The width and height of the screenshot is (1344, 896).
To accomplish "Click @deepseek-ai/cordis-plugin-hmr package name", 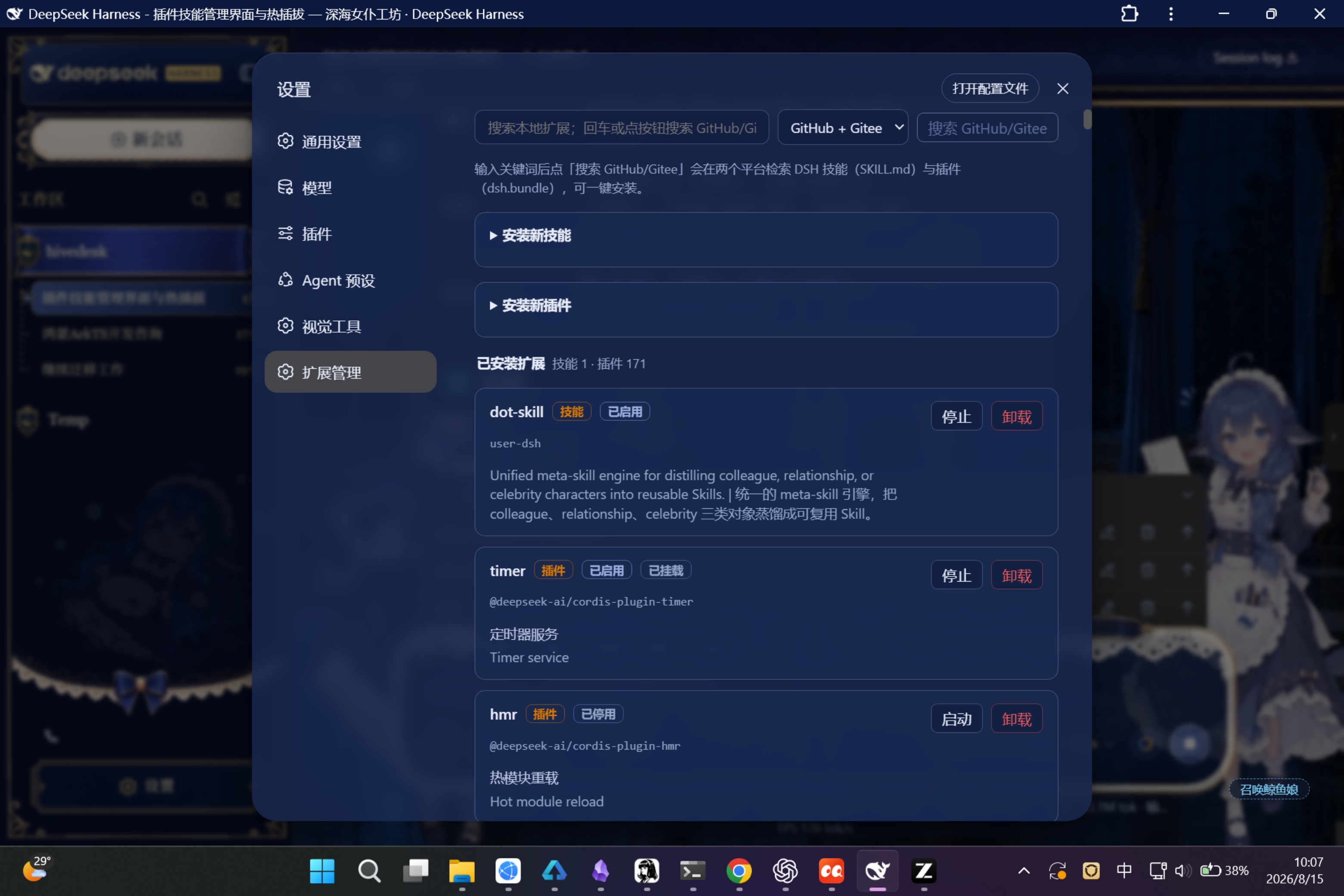I will (x=585, y=746).
